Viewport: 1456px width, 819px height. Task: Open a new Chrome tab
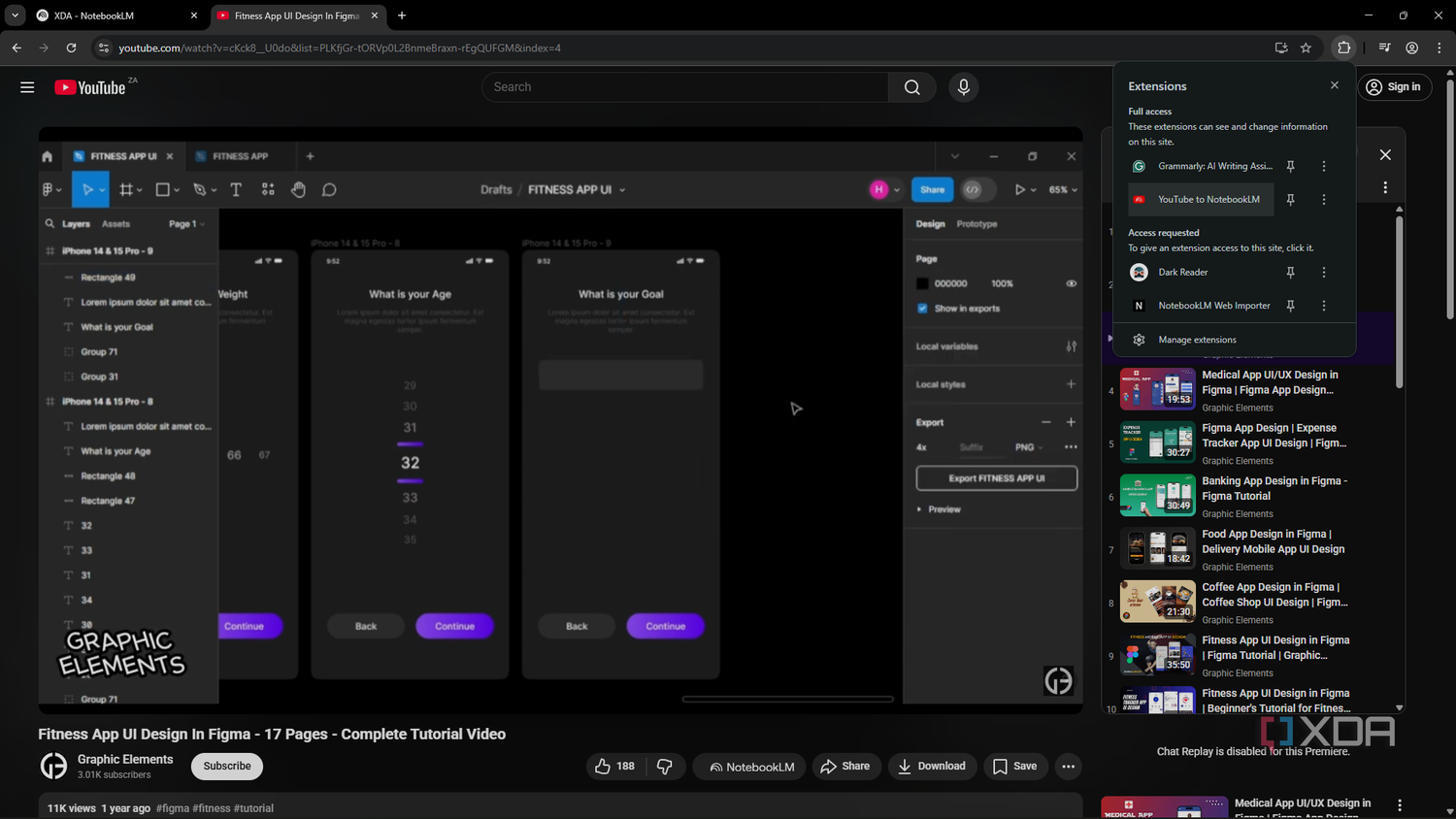pyautogui.click(x=402, y=16)
